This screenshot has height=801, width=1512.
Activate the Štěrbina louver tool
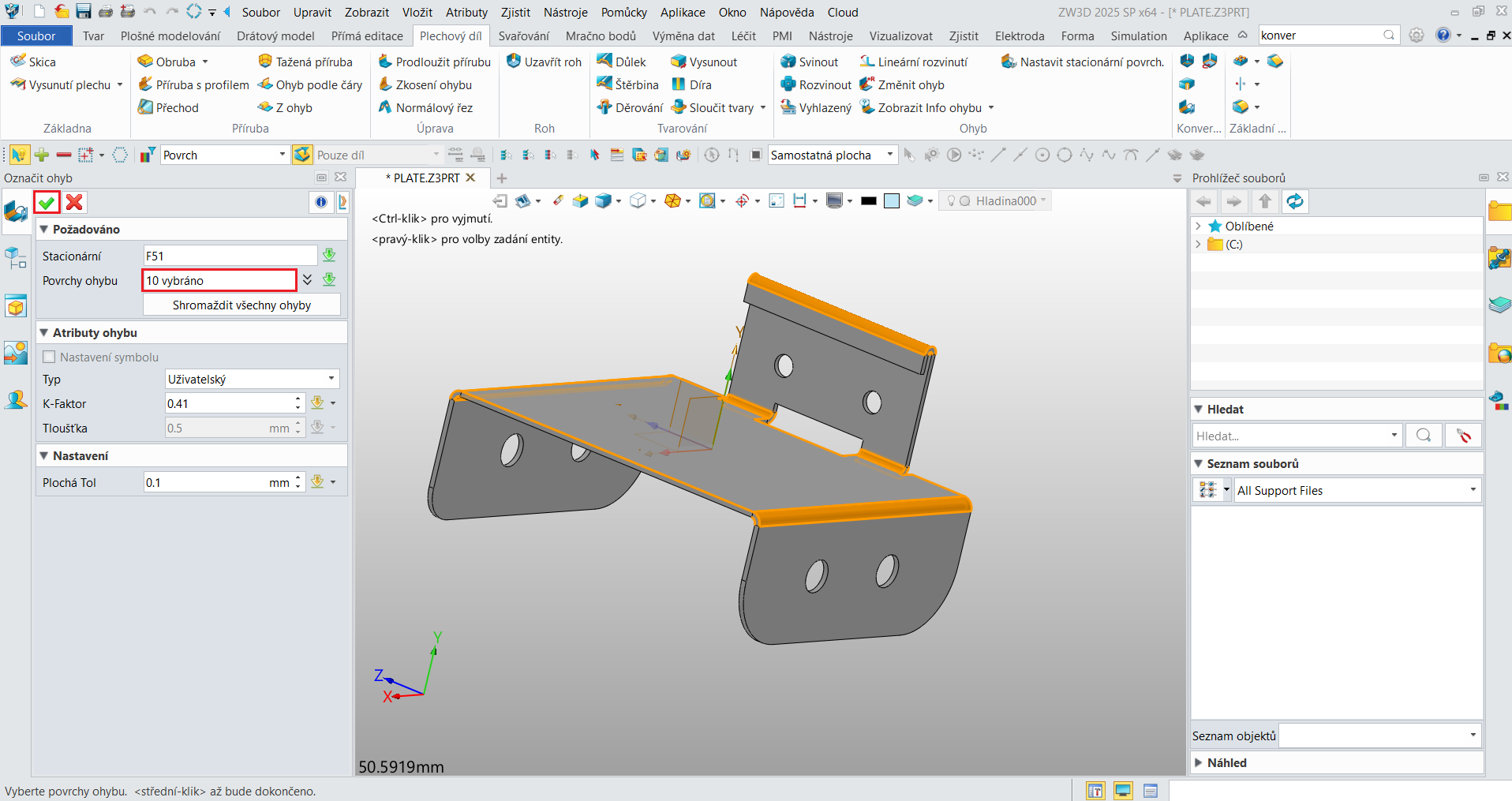[628, 84]
